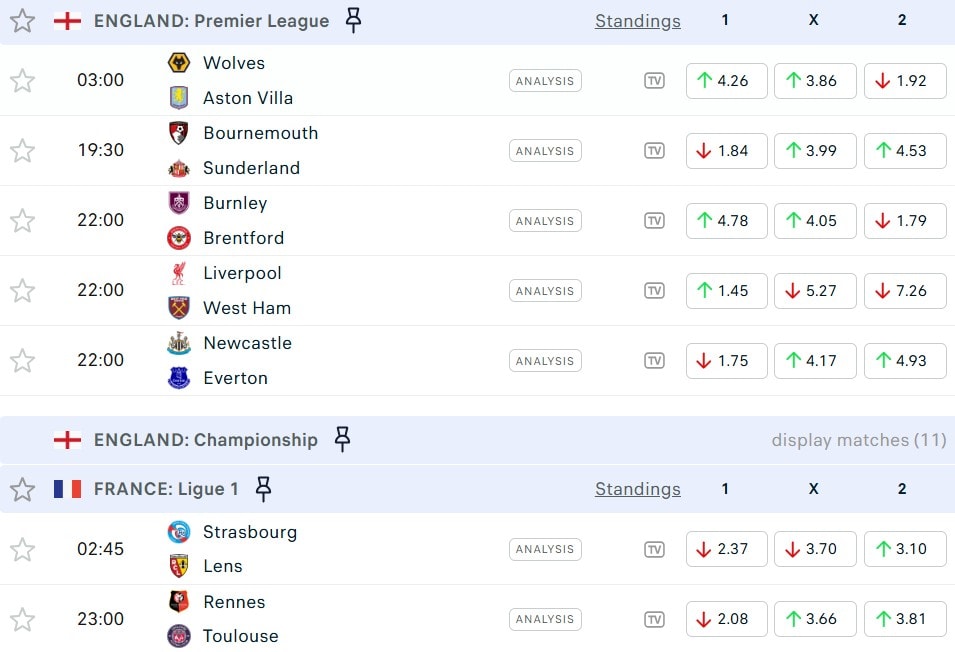Pick draw odds 4.17 for Newcastle match
This screenshot has height=652, width=955.
(x=815, y=361)
